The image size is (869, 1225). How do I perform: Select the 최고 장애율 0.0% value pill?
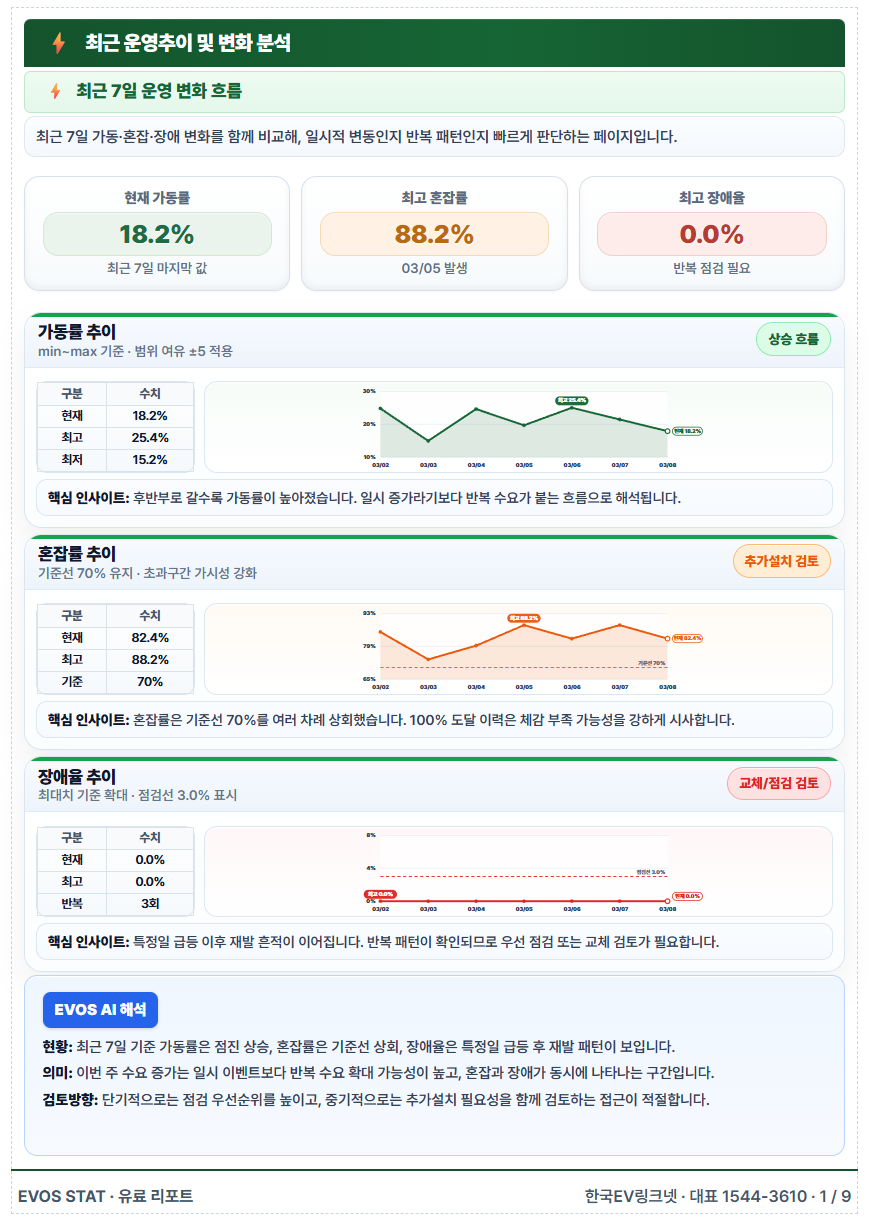click(x=712, y=234)
